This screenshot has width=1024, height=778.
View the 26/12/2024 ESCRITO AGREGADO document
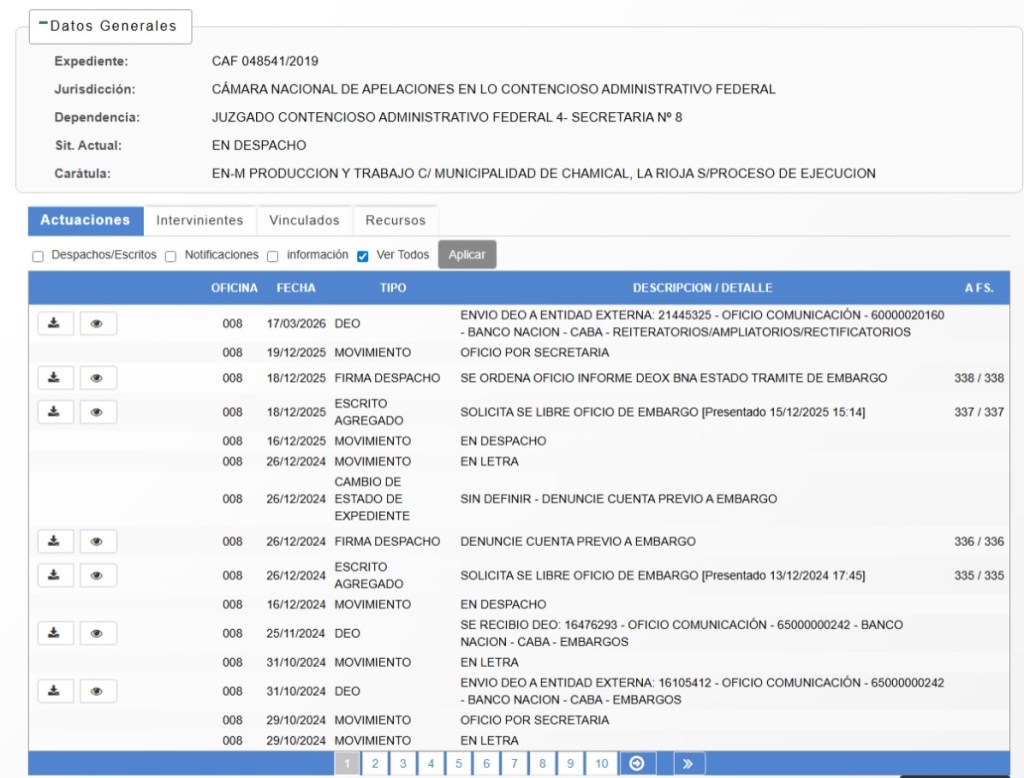(x=98, y=575)
